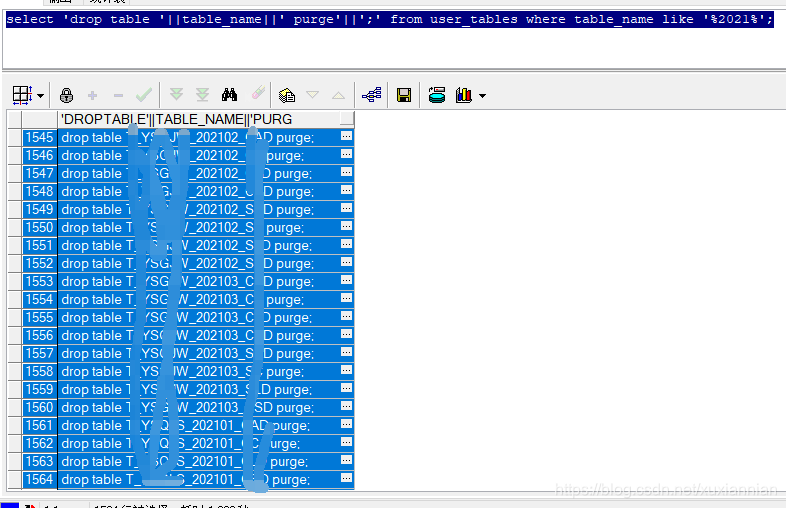786x508 pixels.
Task: Select row number 1563
Action: (40, 461)
